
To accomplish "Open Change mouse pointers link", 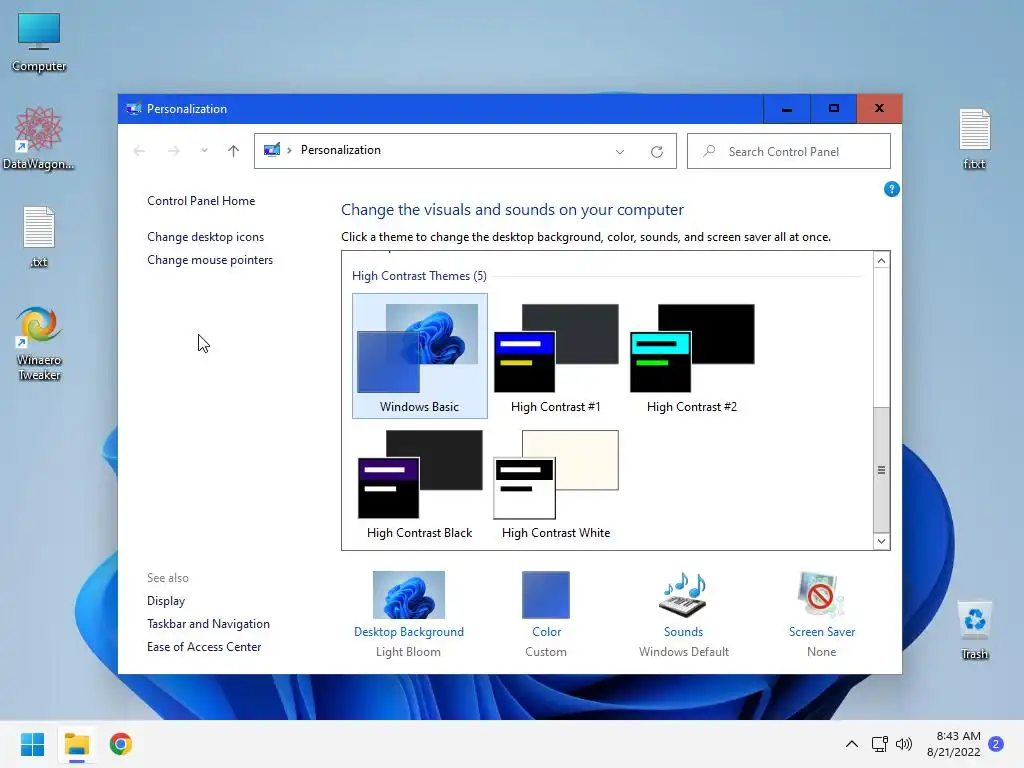I will click(x=210, y=259).
